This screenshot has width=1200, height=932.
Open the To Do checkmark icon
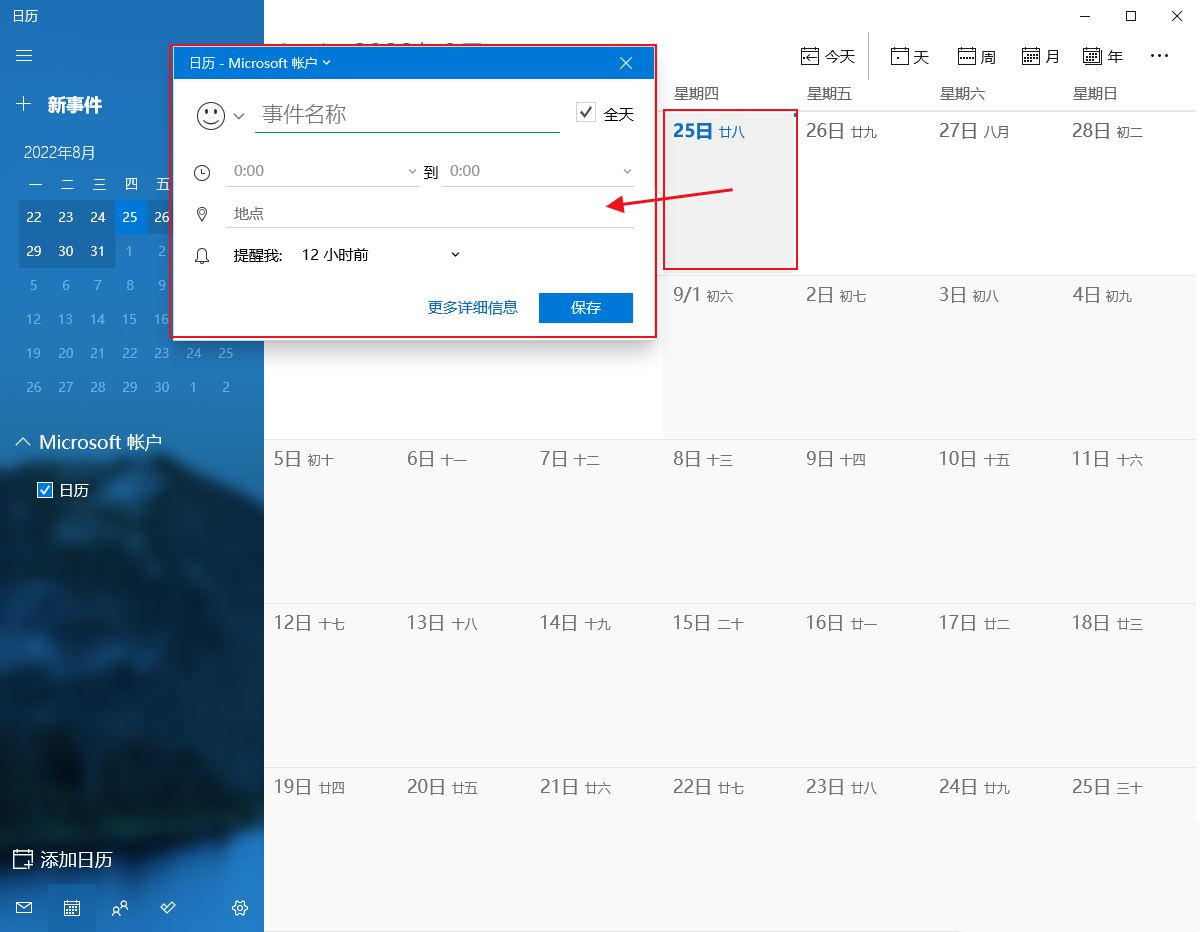tap(168, 908)
